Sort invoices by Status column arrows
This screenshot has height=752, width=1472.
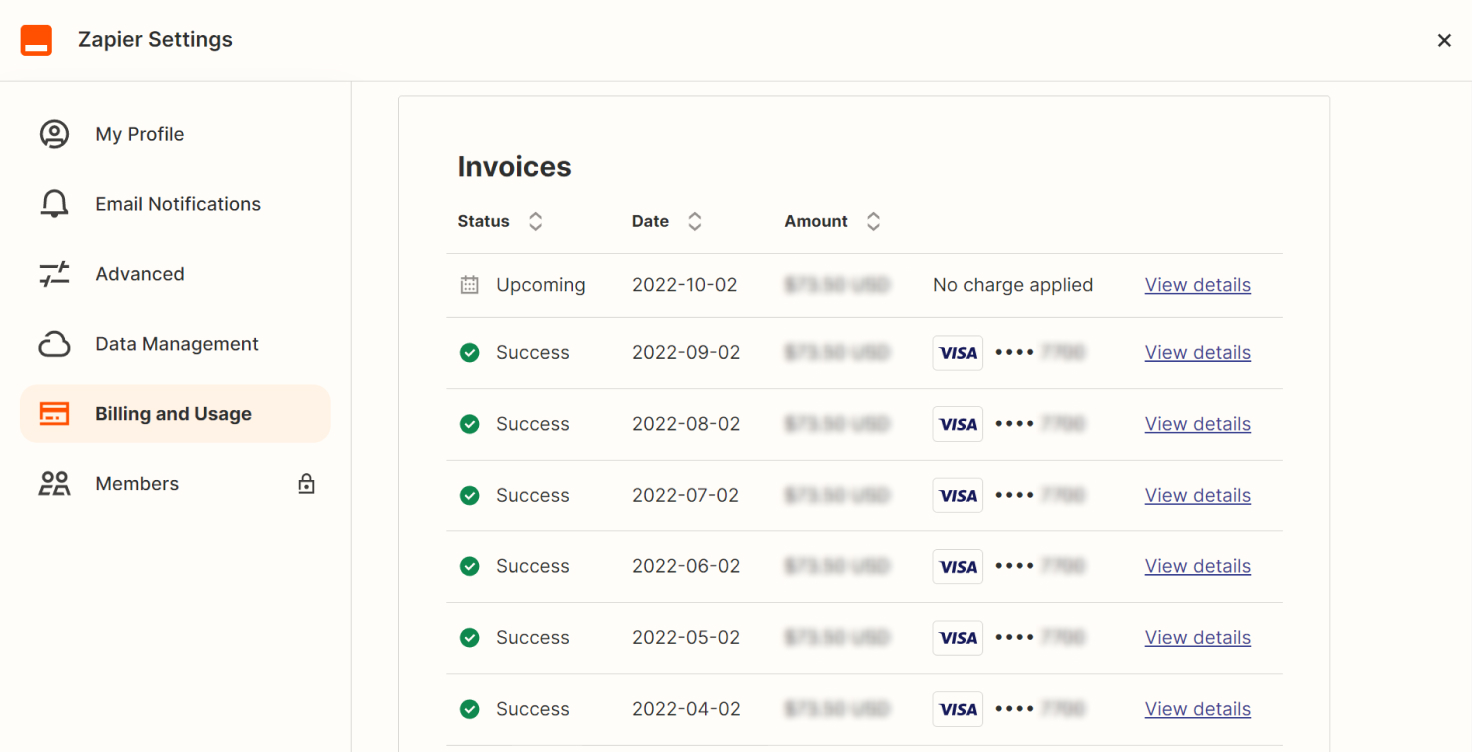pos(536,221)
